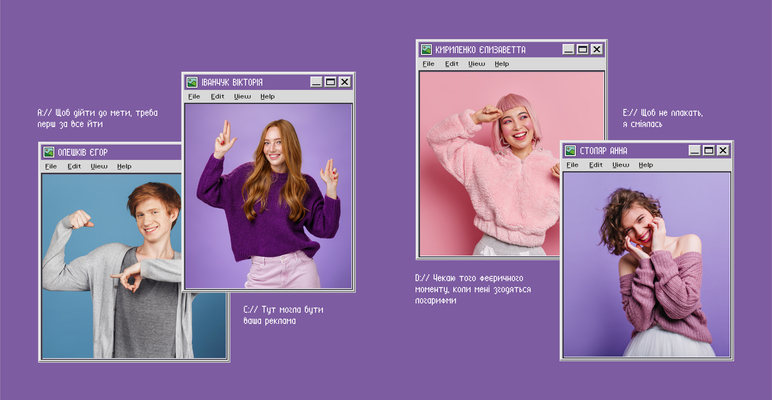772x400 pixels.
Task: Open Edit menu in Іванчук Вікторія window
Action: [x=217, y=97]
